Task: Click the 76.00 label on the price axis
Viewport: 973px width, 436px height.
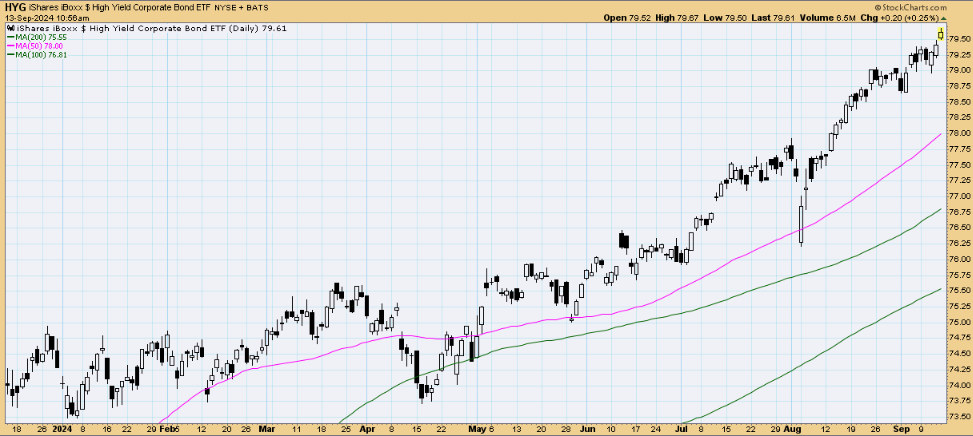Action: click(x=959, y=259)
